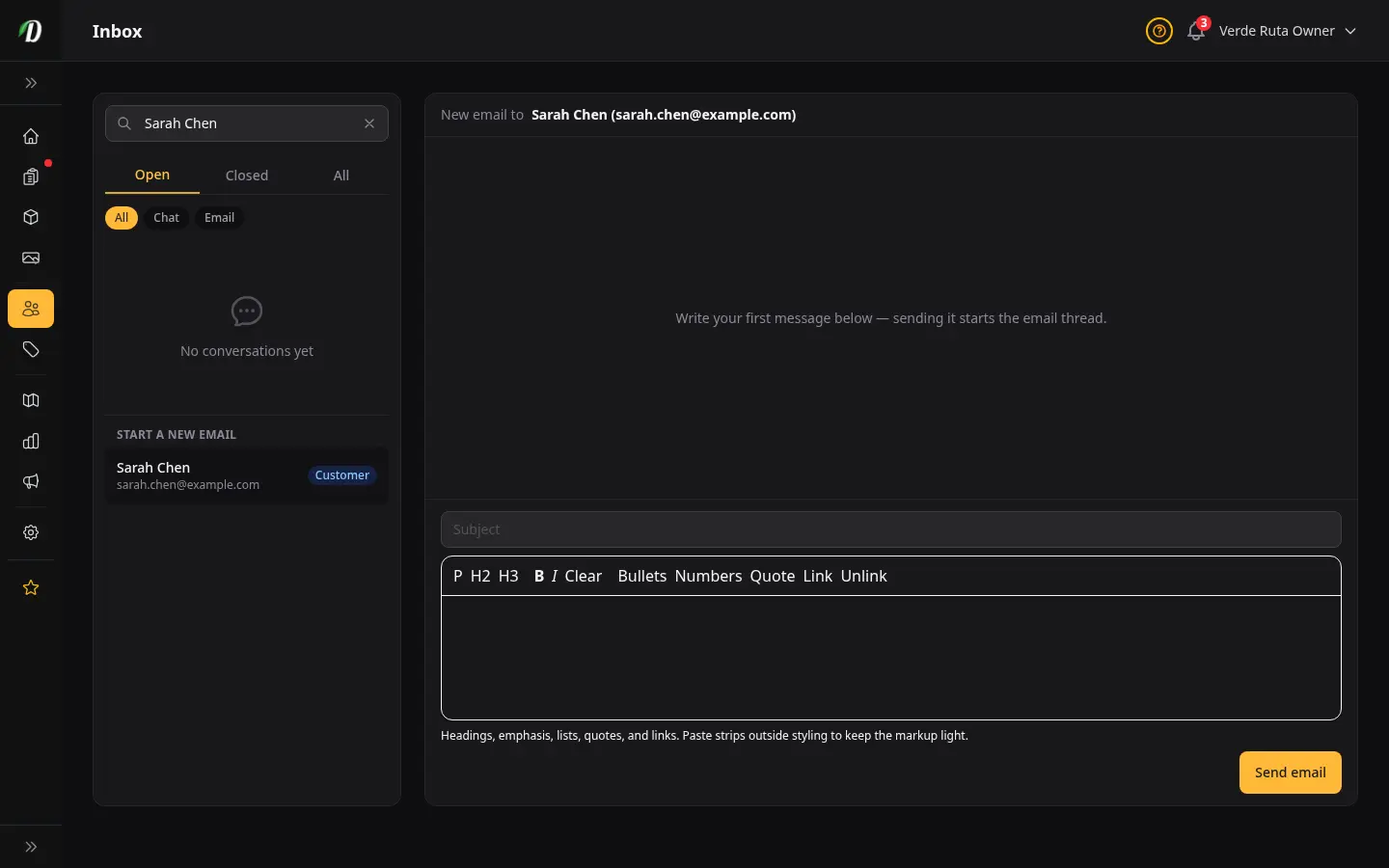This screenshot has height=868, width=1389.
Task: Insert a Bullets list
Action: click(x=642, y=576)
